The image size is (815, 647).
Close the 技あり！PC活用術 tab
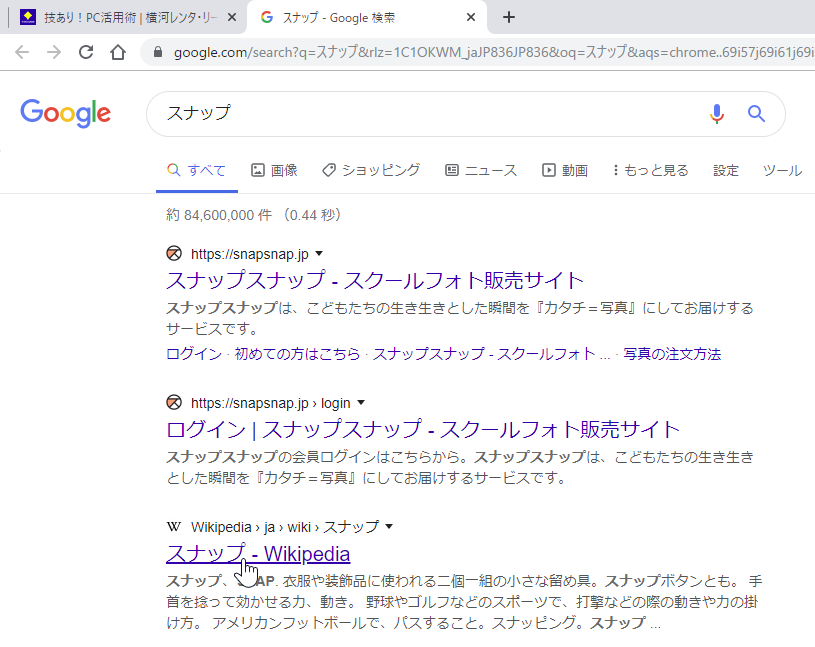232,18
